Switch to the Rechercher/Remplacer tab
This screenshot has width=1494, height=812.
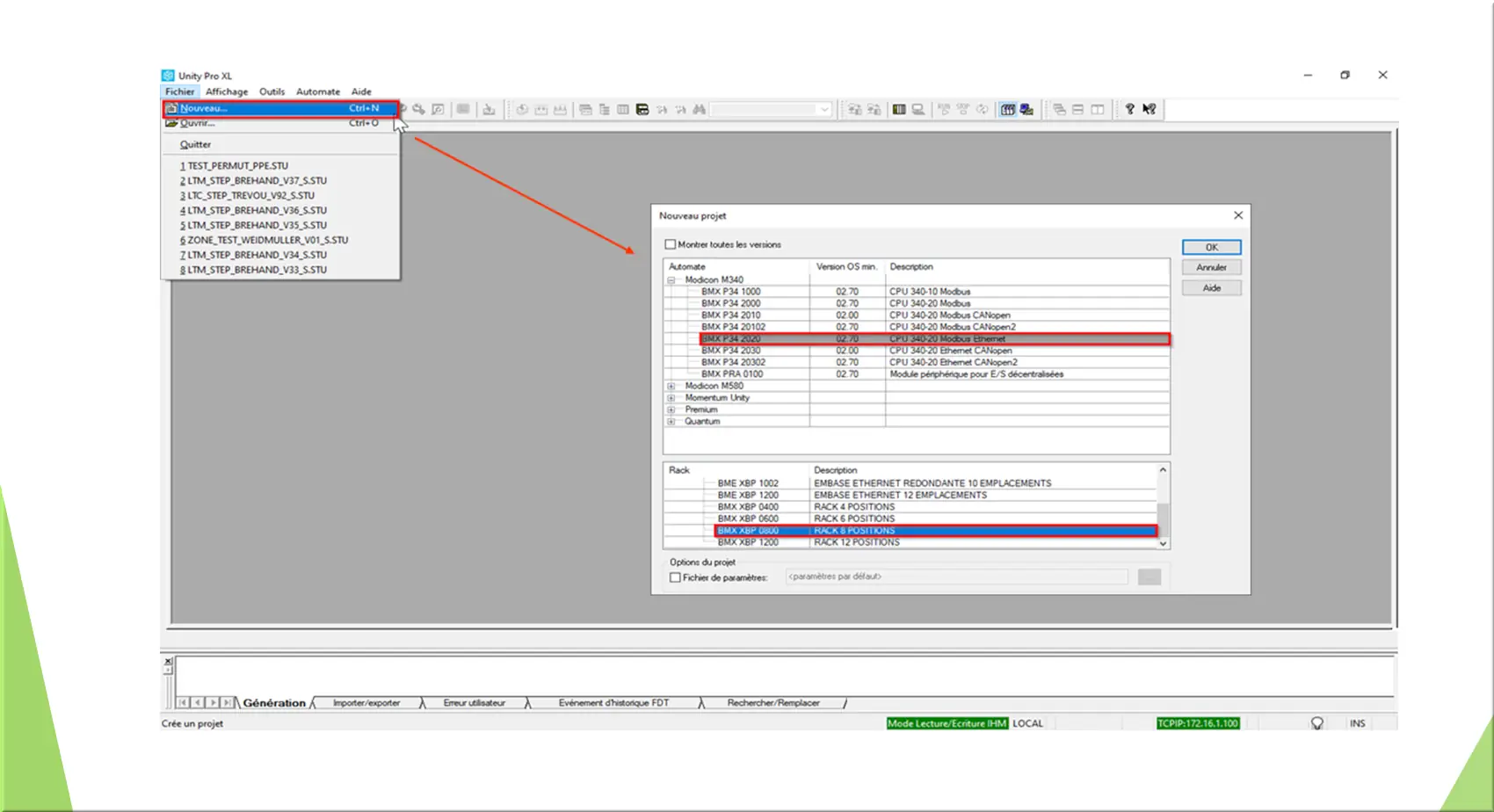pos(773,703)
